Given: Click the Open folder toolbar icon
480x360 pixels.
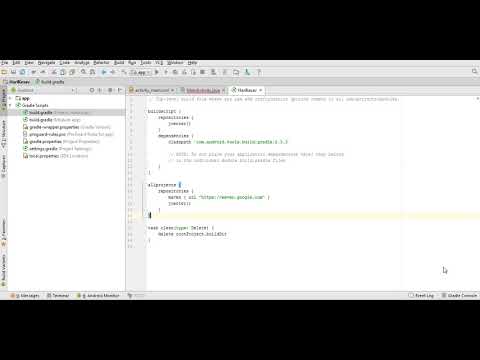Looking at the screenshot, I should (4, 72).
